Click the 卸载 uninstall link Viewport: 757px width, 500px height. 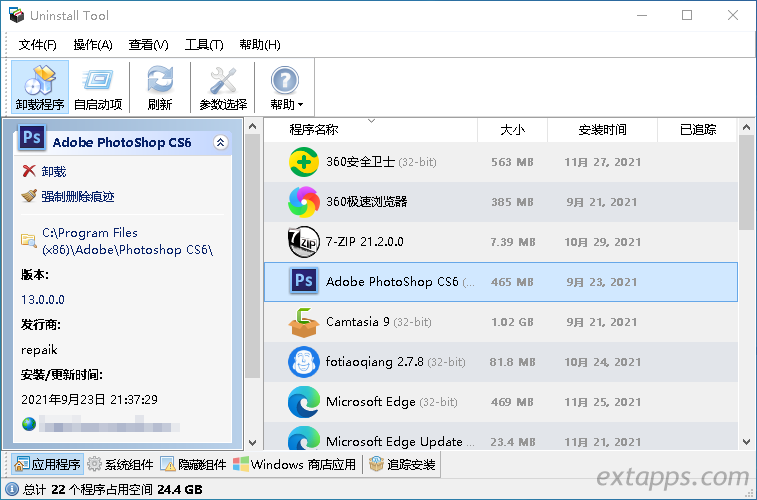54,171
